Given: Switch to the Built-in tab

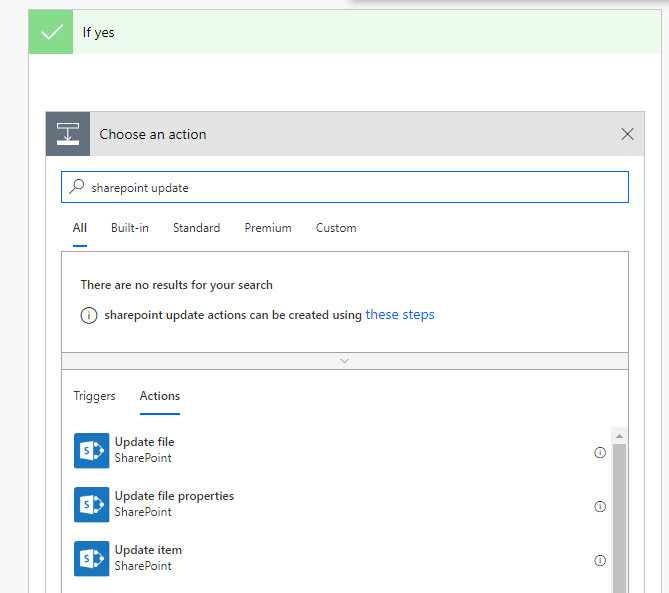Looking at the screenshot, I should click(x=130, y=228).
